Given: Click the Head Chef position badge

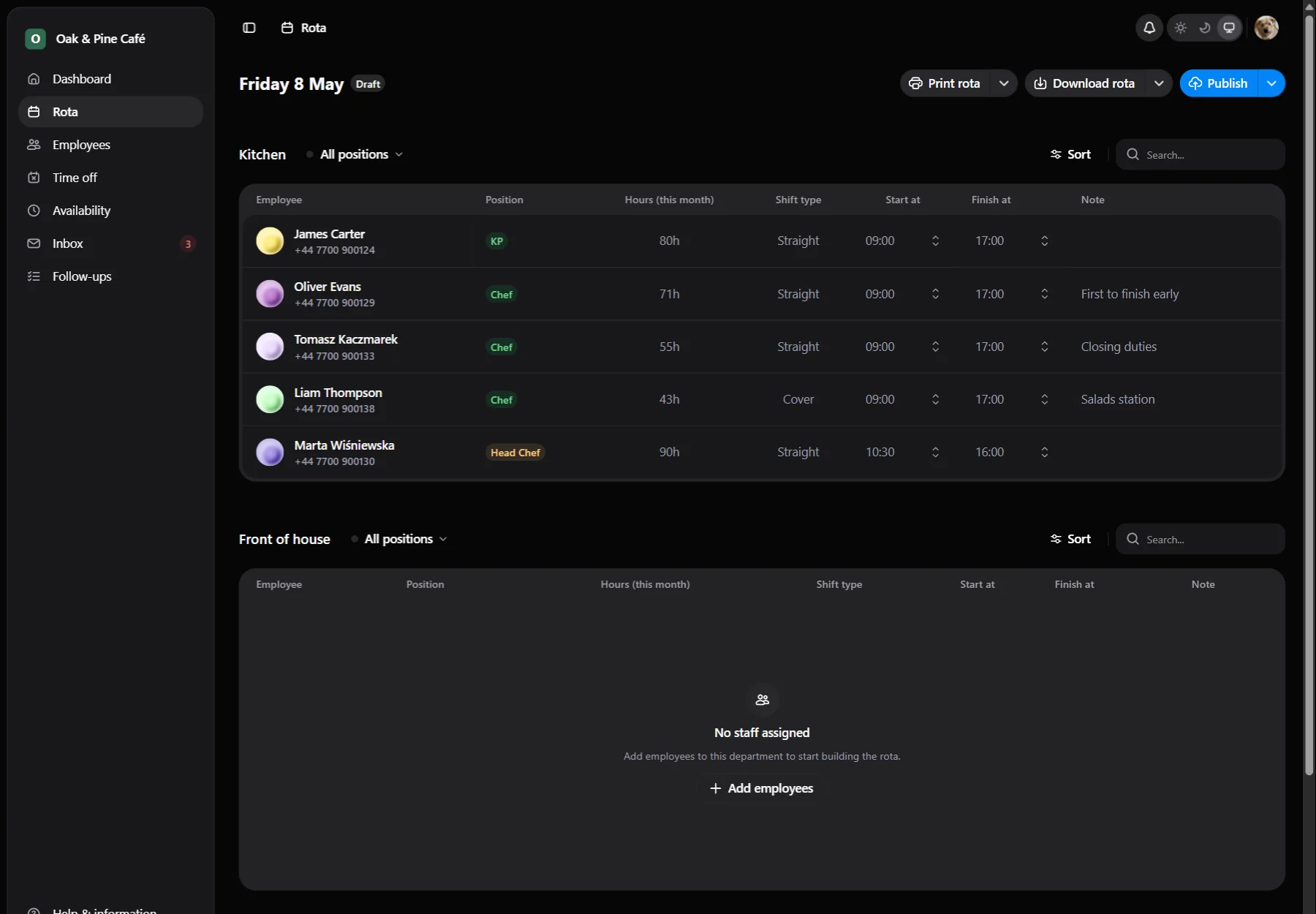Looking at the screenshot, I should (515, 453).
